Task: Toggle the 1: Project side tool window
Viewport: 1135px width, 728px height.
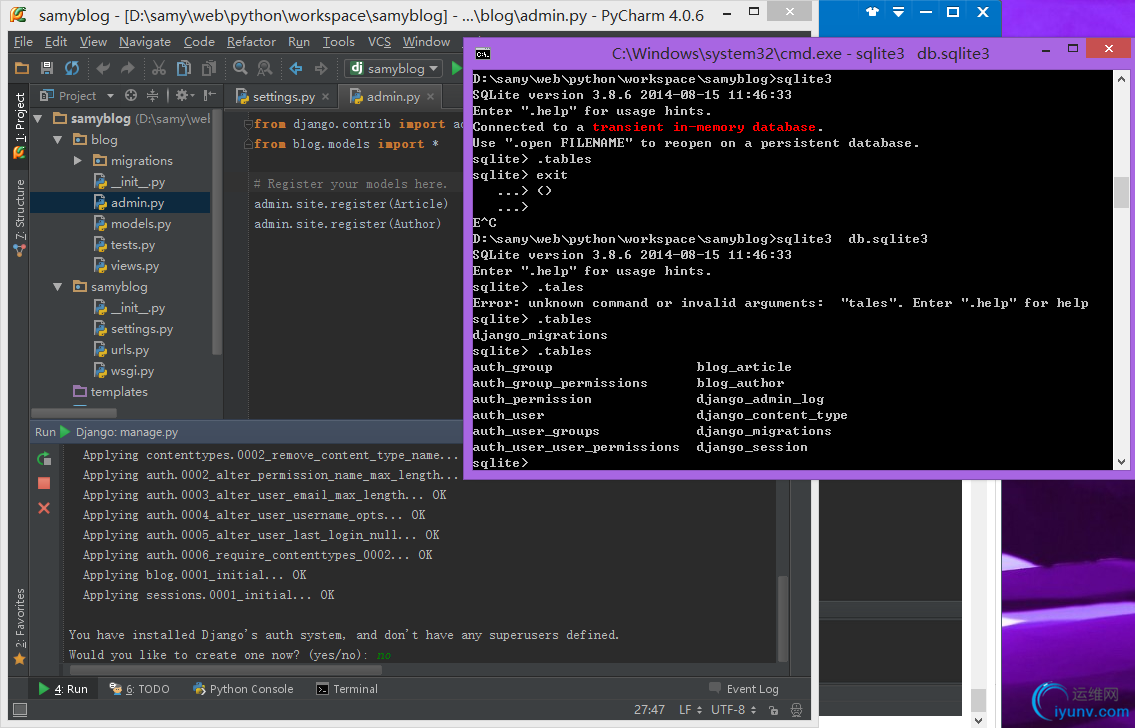Action: pyautogui.click(x=20, y=125)
